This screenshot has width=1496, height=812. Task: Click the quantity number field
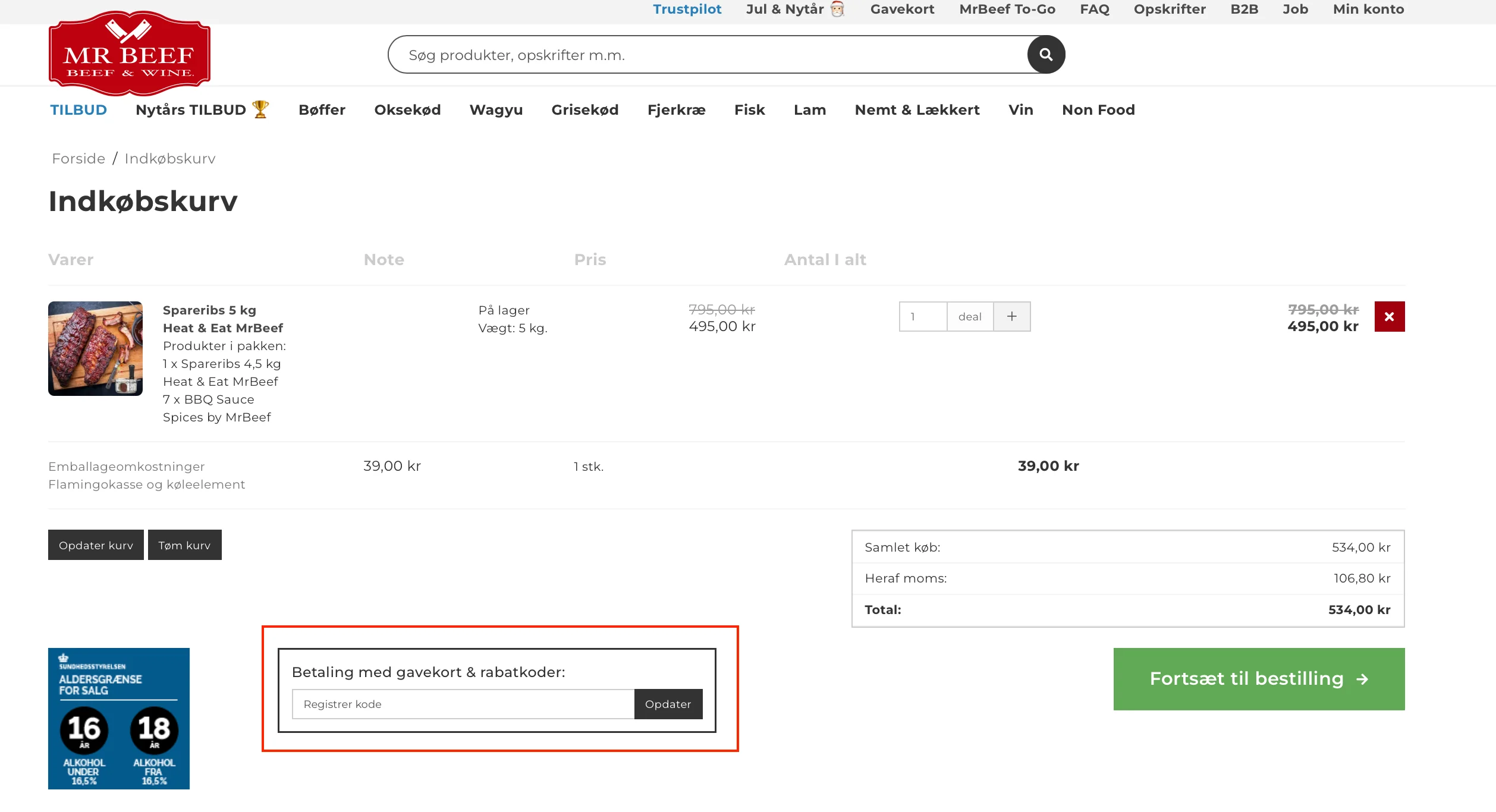coord(923,316)
